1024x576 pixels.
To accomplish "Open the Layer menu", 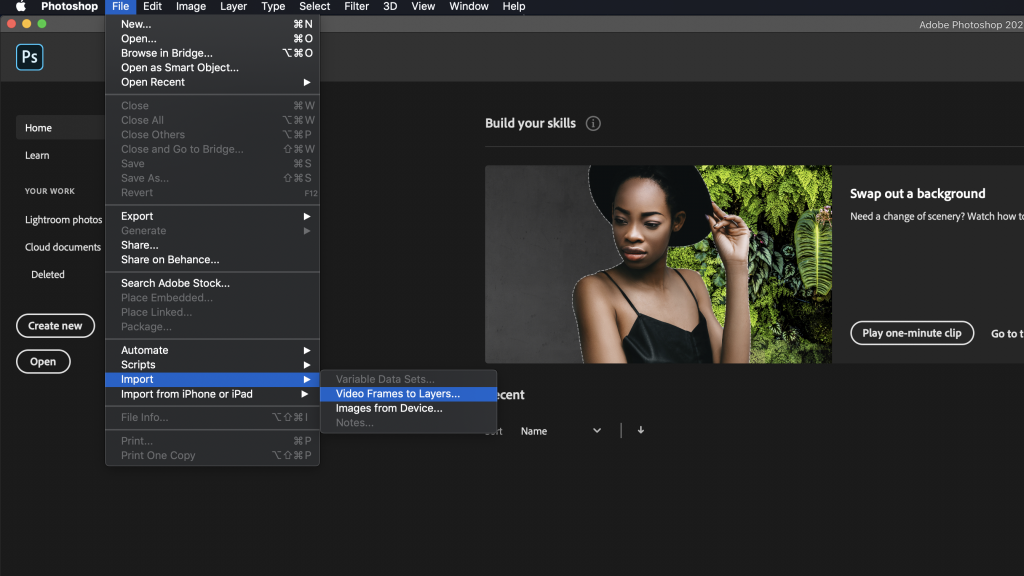I will coord(233,7).
